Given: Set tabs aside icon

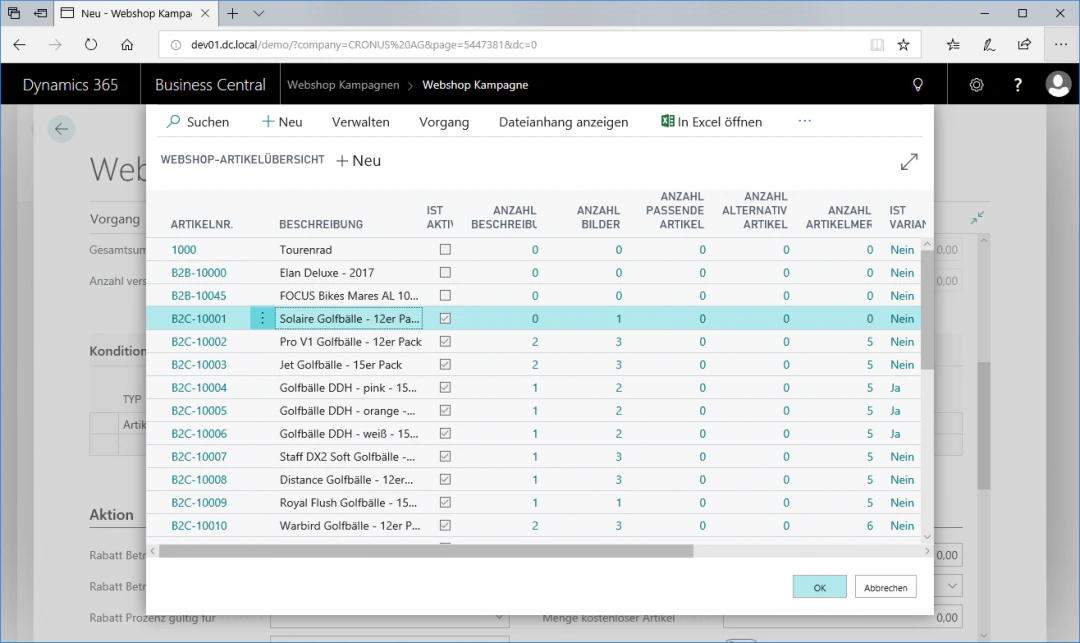Looking at the screenshot, I should [x=41, y=13].
